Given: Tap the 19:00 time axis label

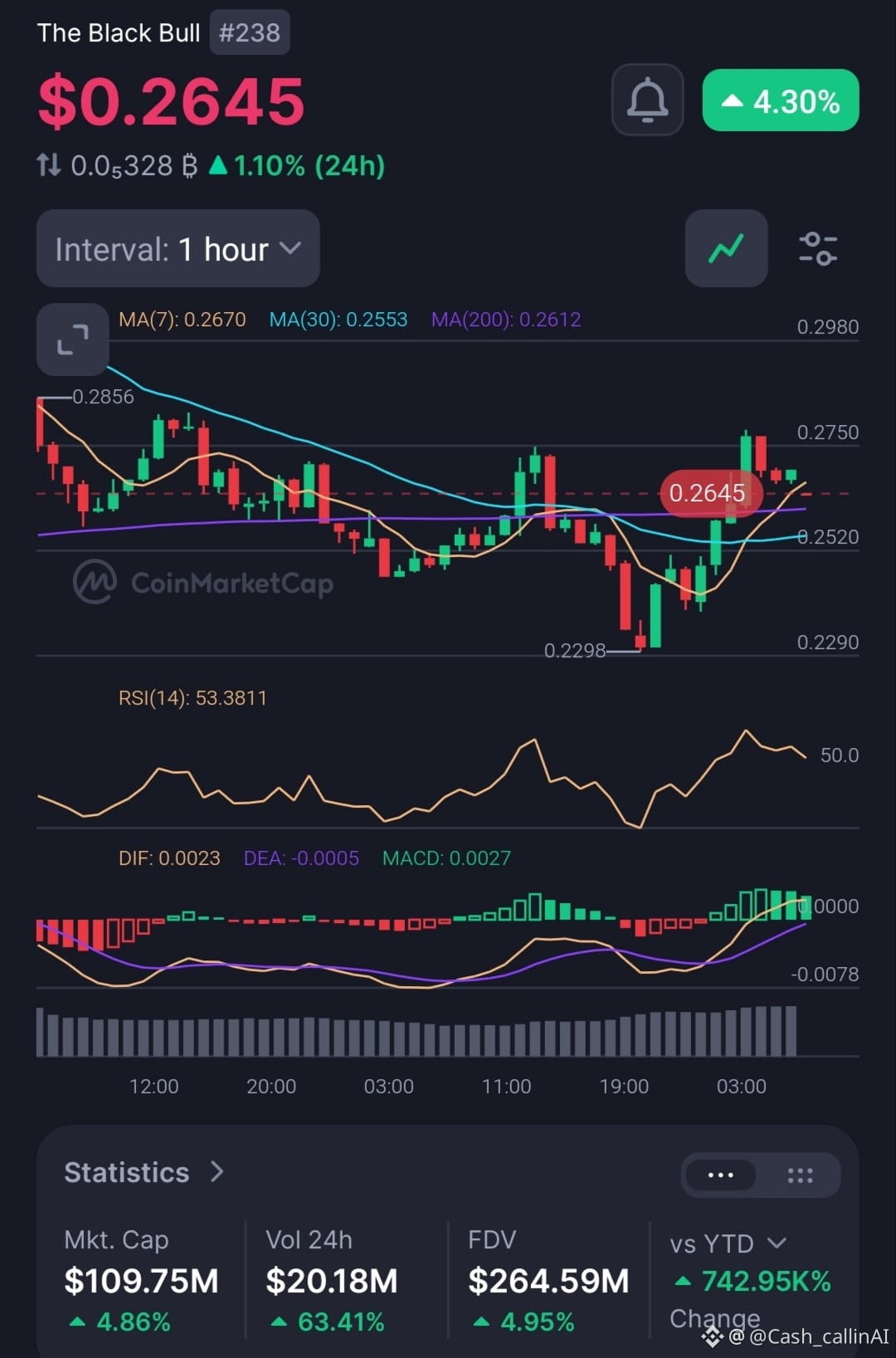Looking at the screenshot, I should pos(624,1087).
